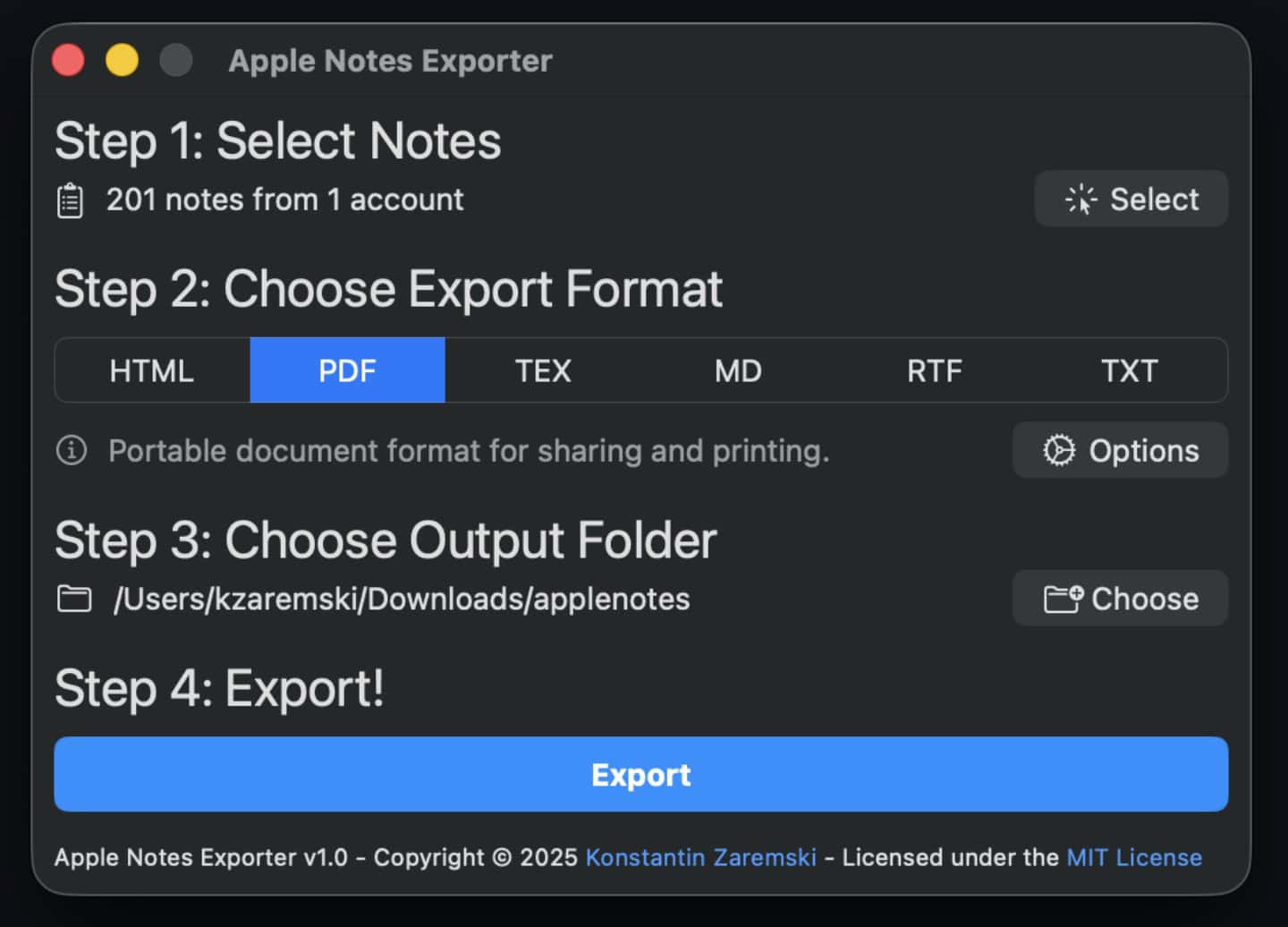The height and width of the screenshot is (927, 1288).
Task: Choose TEX as export format
Action: [543, 370]
